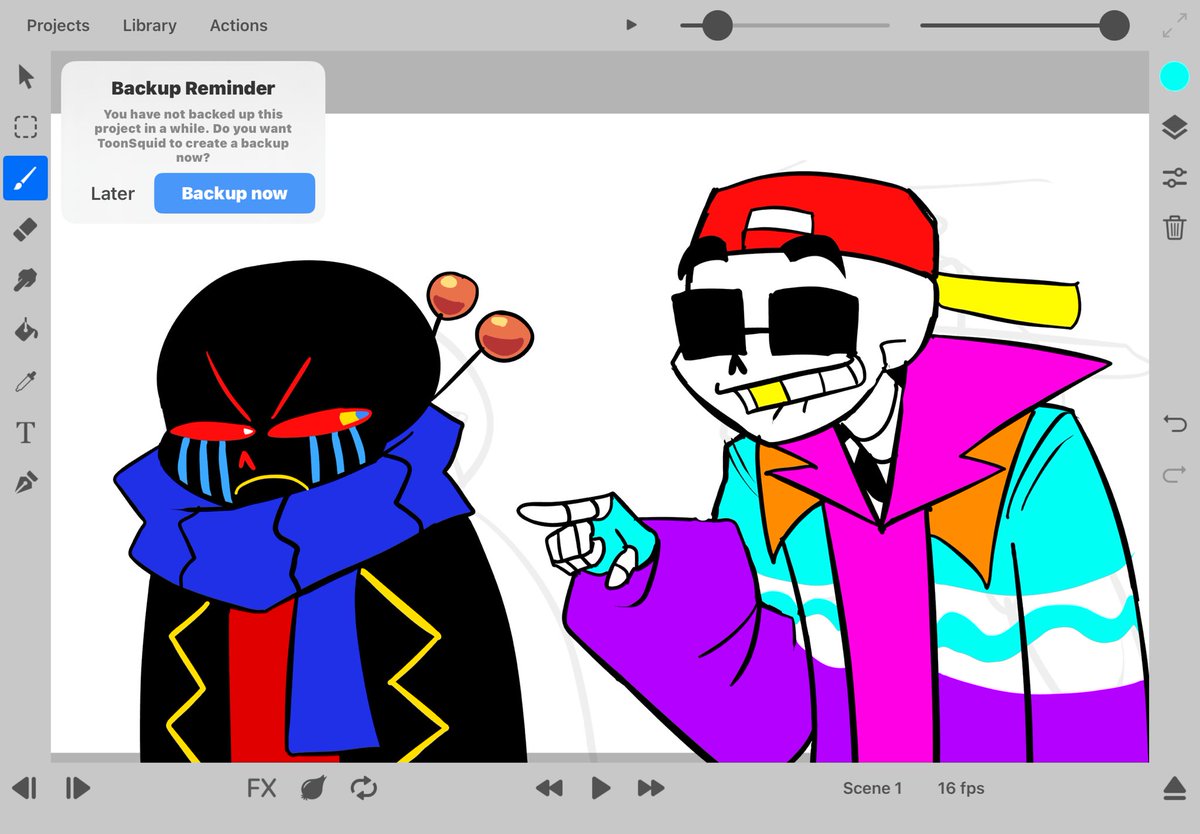Fast forward with the double-right arrows

651,789
